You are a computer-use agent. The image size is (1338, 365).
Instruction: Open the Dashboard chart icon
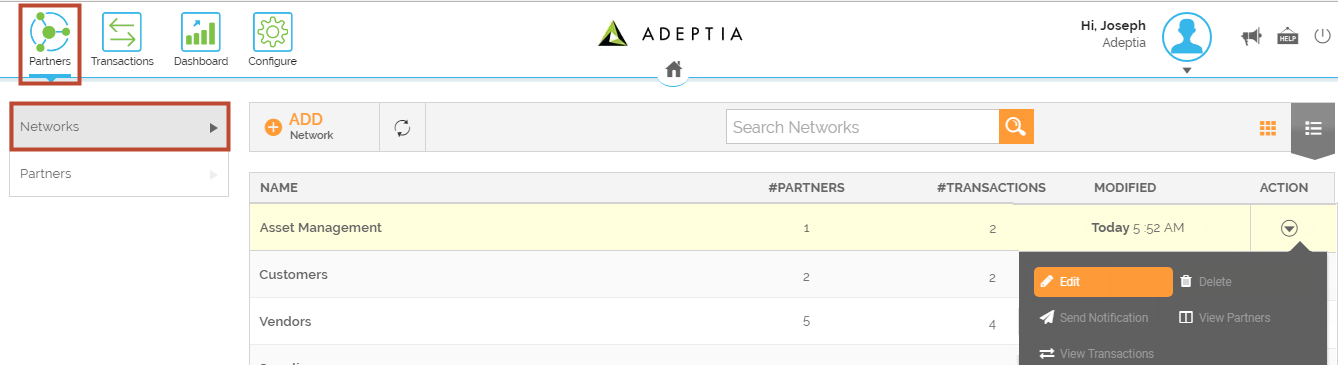200,32
